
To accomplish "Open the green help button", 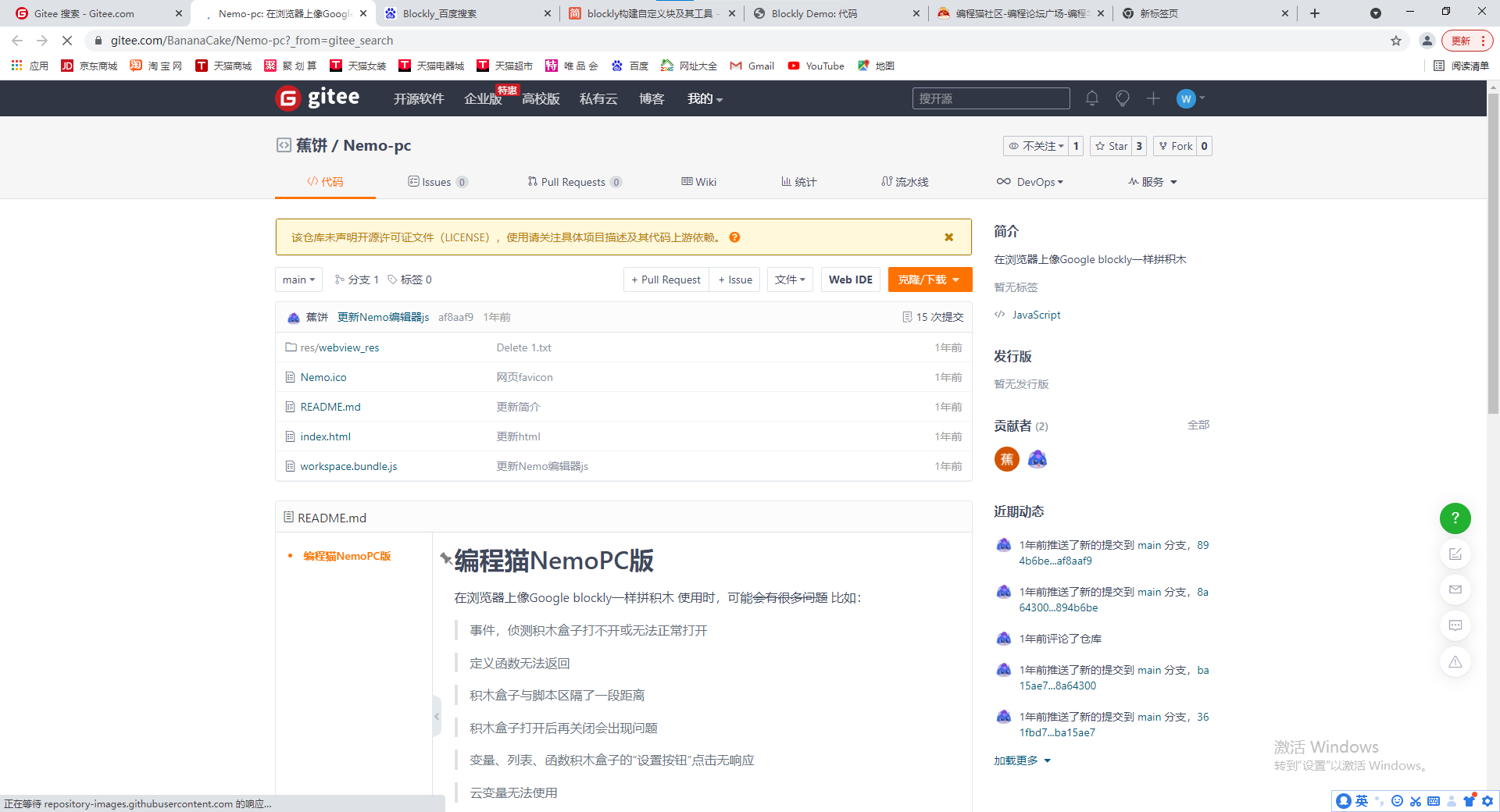I will tap(1455, 518).
